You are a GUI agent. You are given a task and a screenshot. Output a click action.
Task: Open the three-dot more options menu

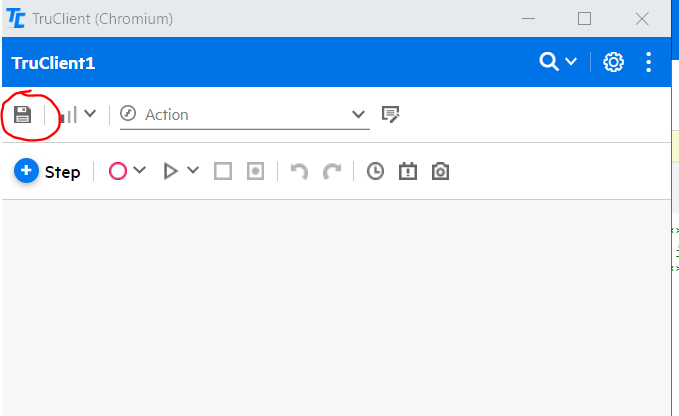[x=649, y=62]
